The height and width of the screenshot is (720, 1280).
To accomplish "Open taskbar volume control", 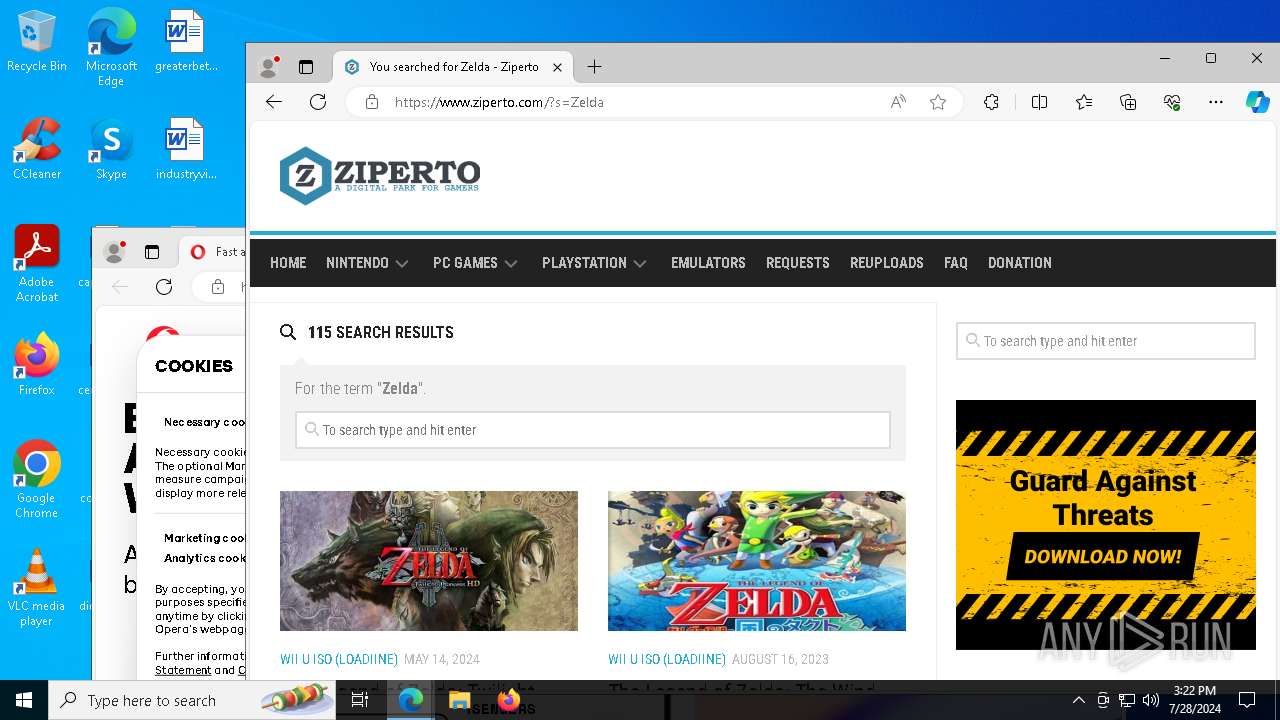I will (1151, 701).
